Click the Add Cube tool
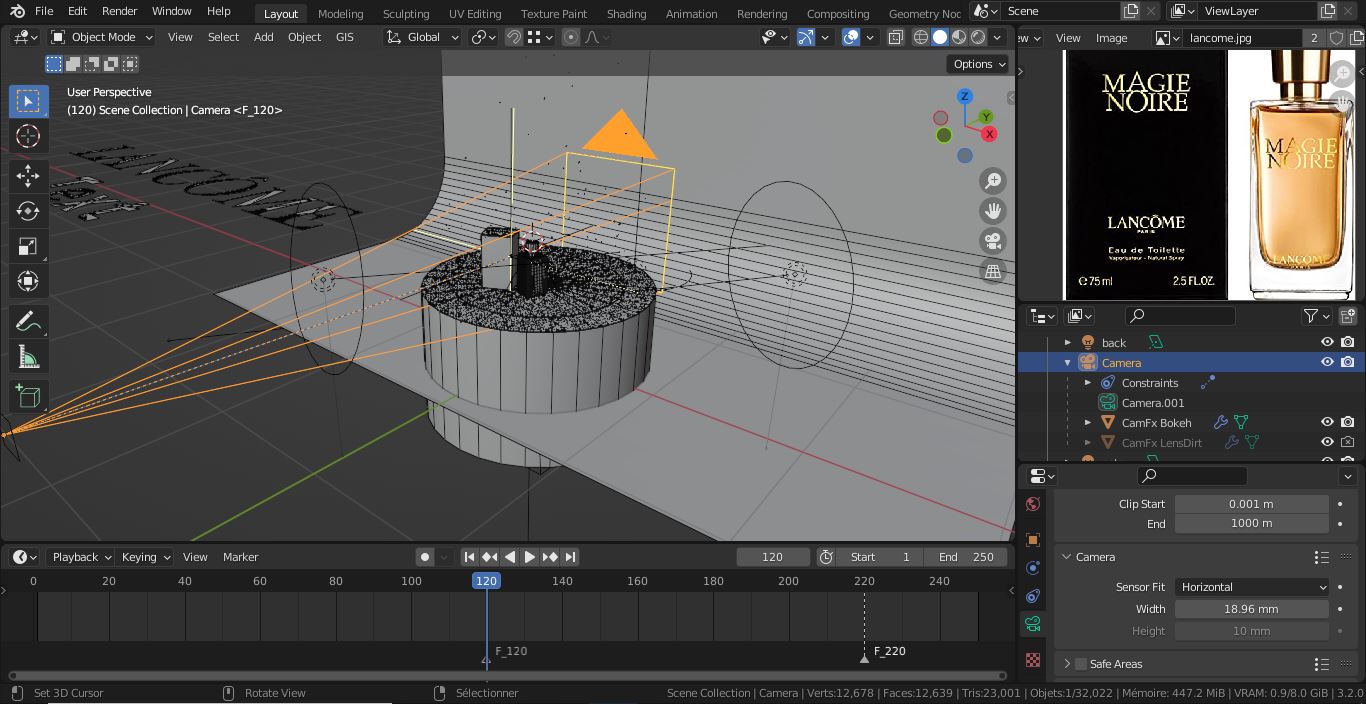Viewport: 1366px width, 704px height. pos(28,396)
